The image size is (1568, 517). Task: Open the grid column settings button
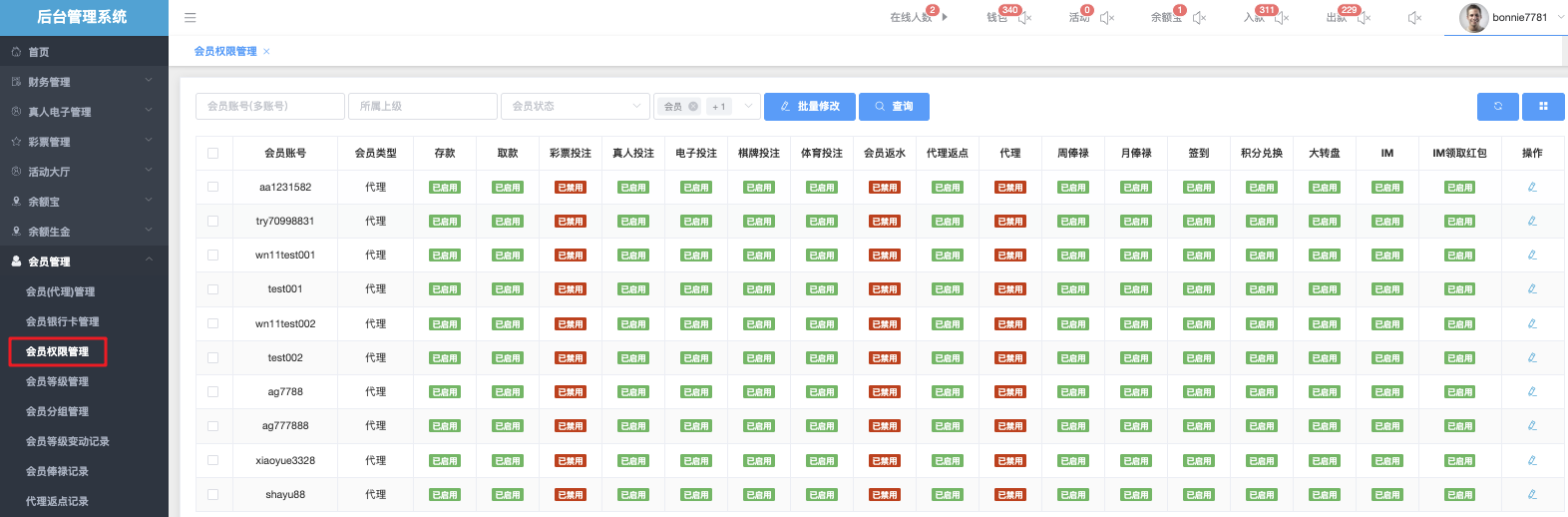tap(1543, 106)
